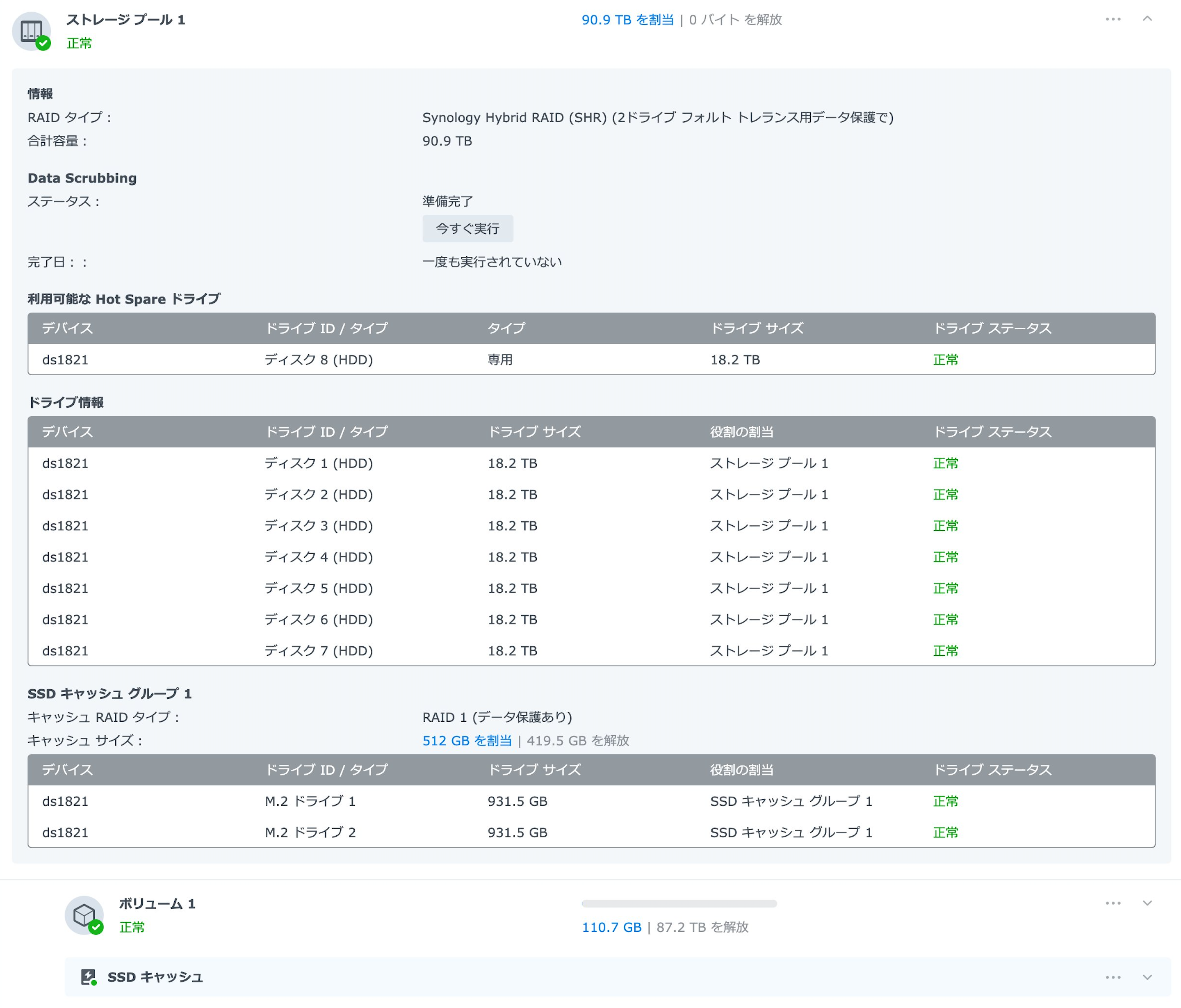1181x1008 pixels.
Task: Click the 今すぐ実行 button
Action: [x=467, y=228]
